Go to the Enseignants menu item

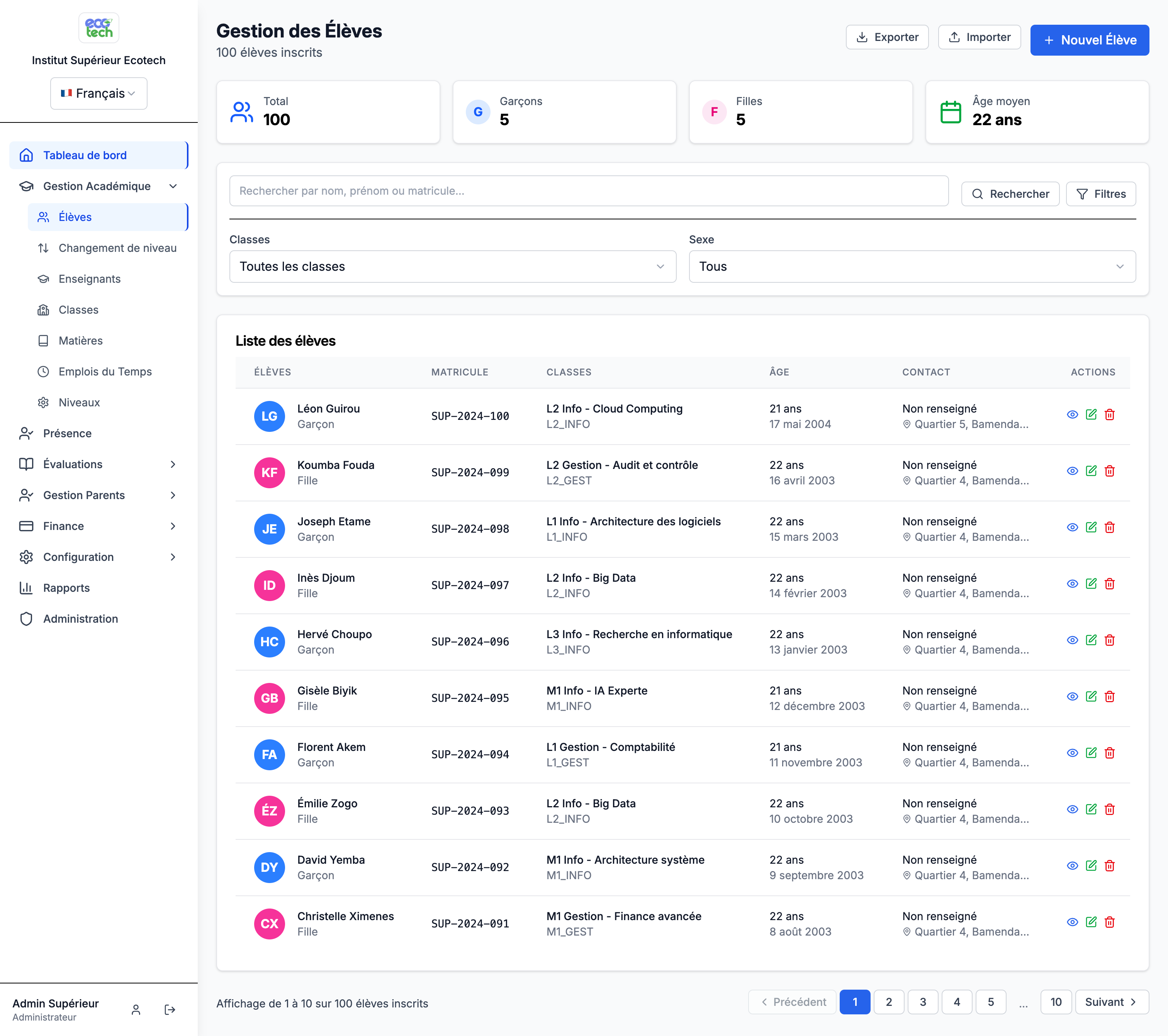pyautogui.click(x=90, y=279)
